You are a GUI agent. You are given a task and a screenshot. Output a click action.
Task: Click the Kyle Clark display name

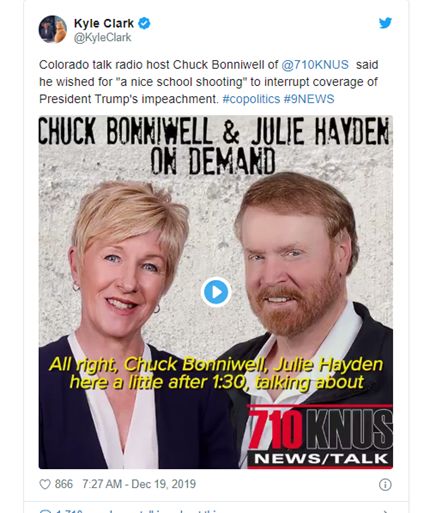tap(104, 23)
